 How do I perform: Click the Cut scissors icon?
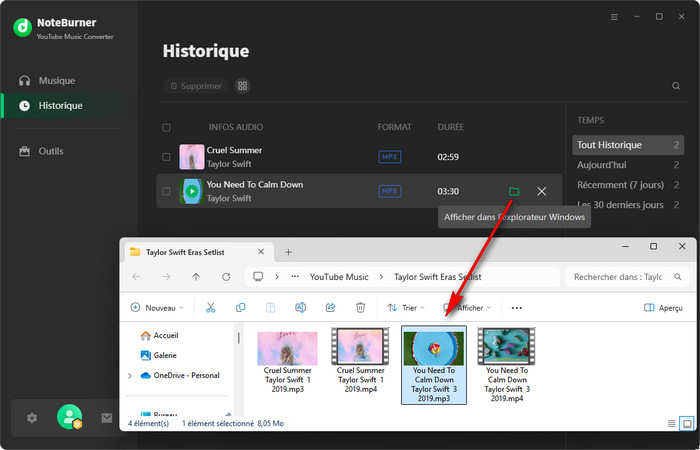tap(210, 308)
